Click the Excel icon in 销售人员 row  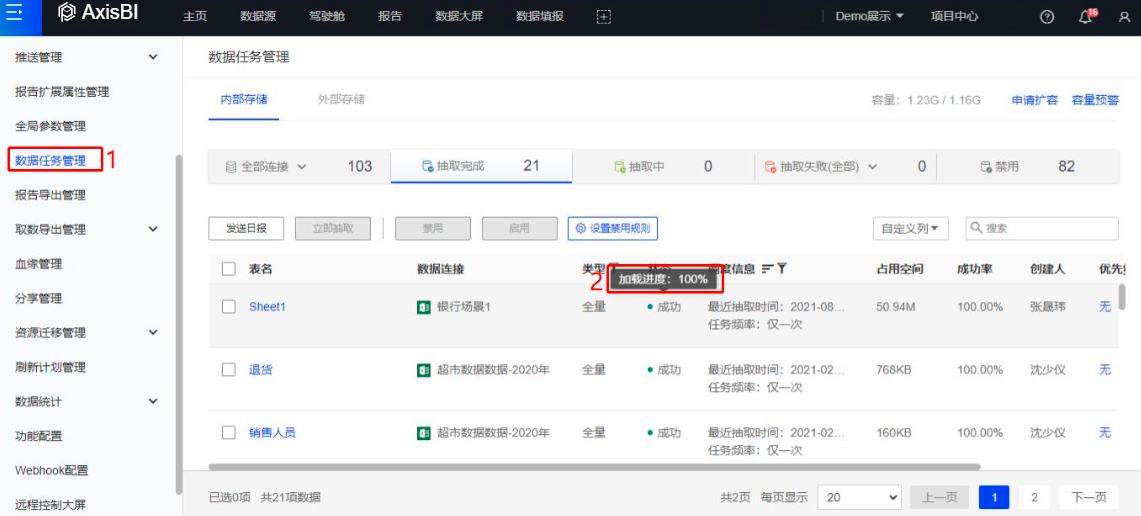tap(424, 433)
